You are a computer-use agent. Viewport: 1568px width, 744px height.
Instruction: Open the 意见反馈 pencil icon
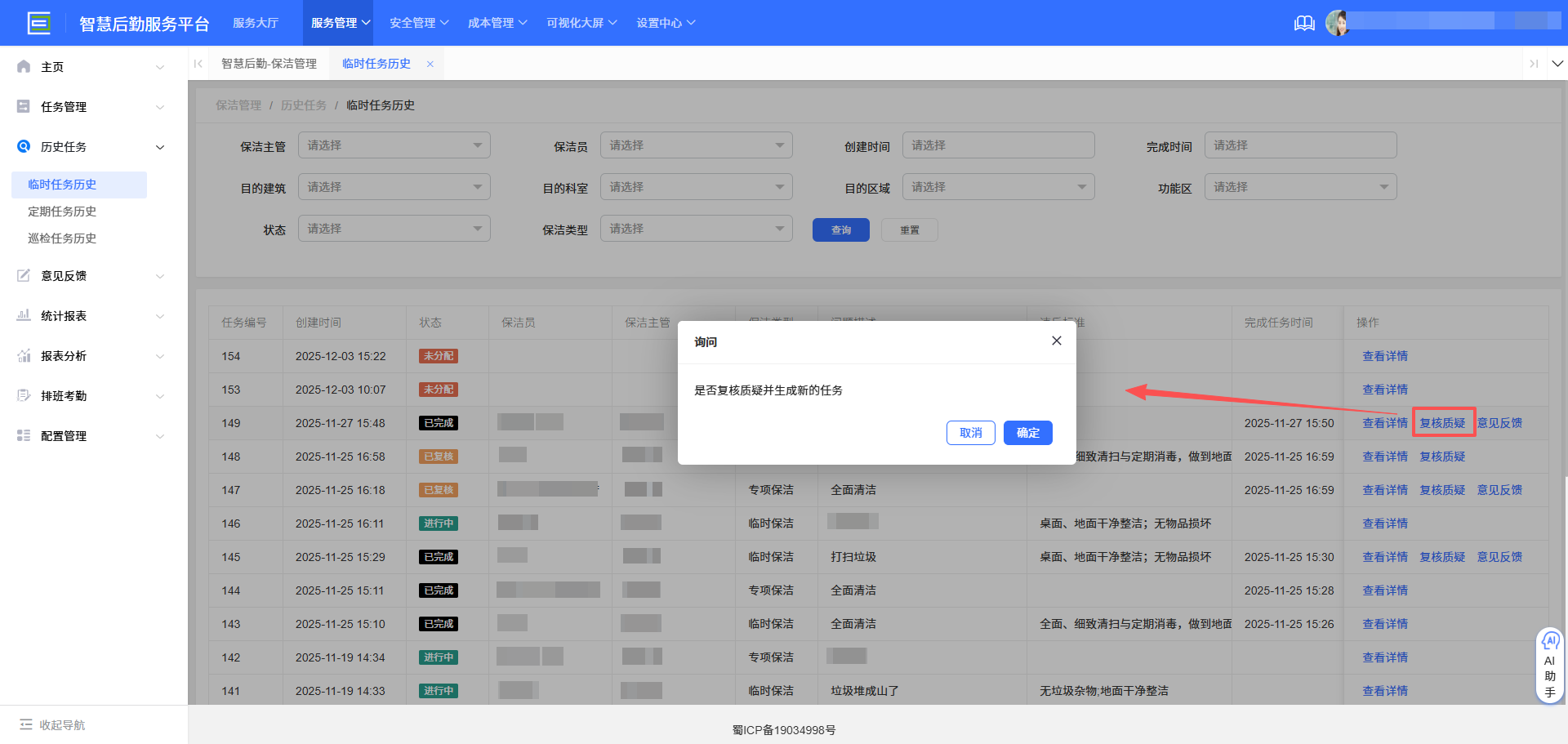coord(23,275)
